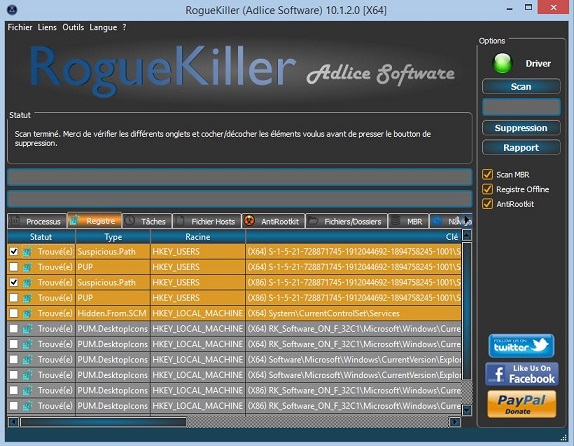Click the Tâches tab clock icon

tap(130, 220)
